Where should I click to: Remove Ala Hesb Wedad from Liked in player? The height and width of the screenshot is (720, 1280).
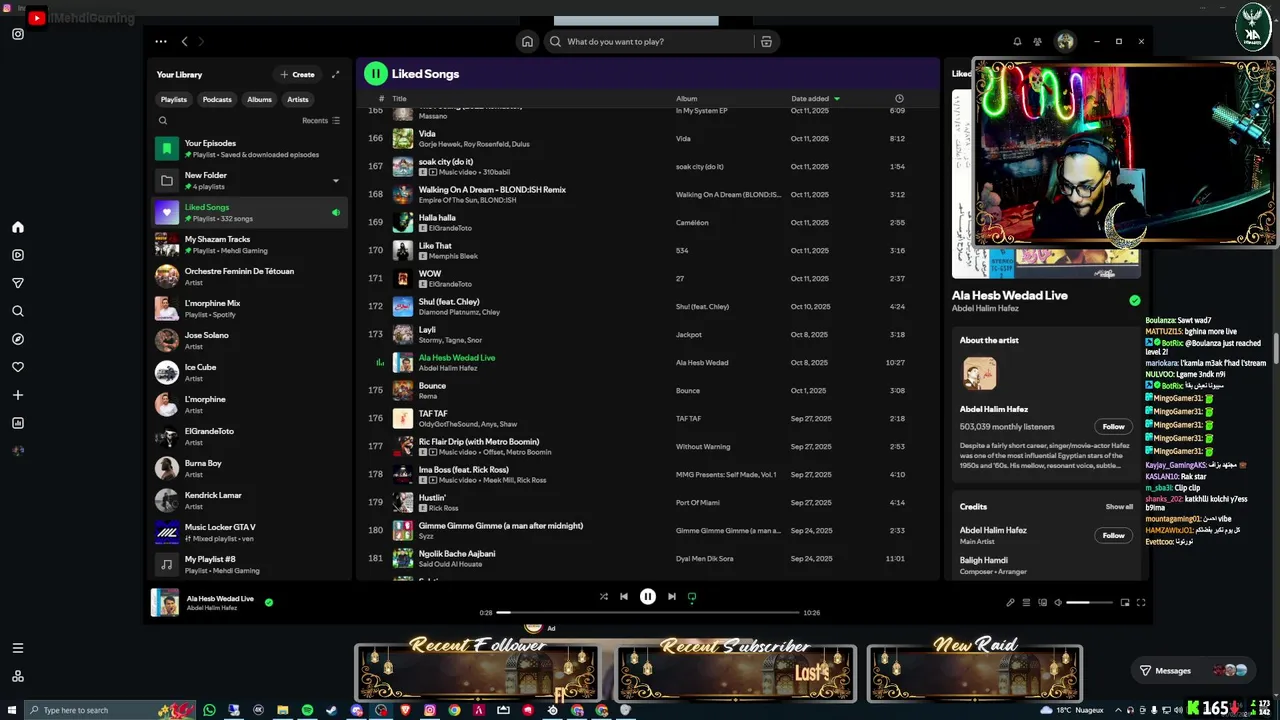pyautogui.click(x=269, y=603)
